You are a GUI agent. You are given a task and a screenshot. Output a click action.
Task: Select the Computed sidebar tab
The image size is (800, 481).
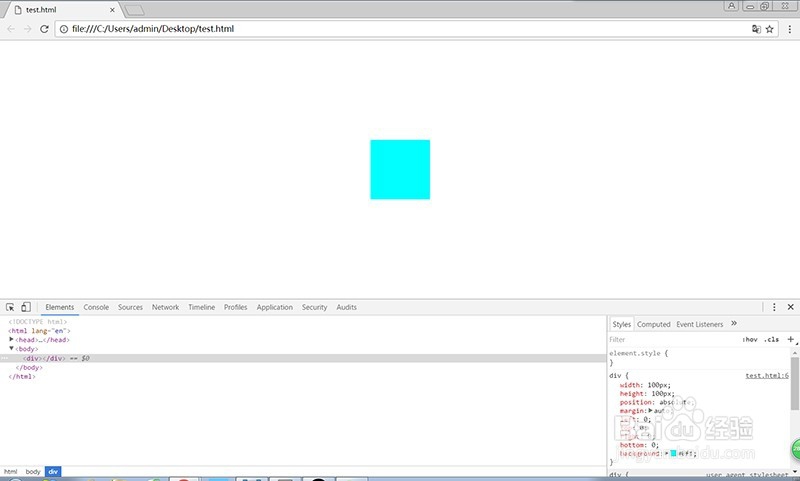click(654, 324)
